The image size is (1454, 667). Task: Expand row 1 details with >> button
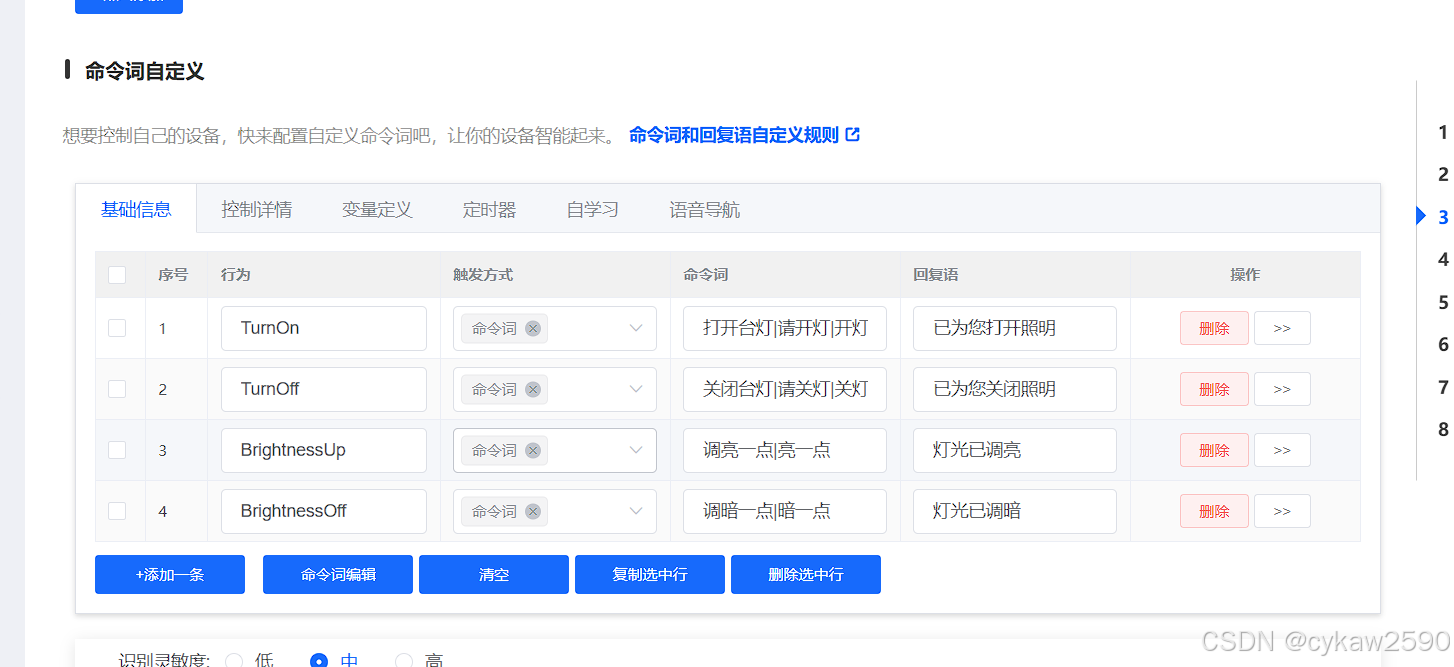coord(1282,328)
